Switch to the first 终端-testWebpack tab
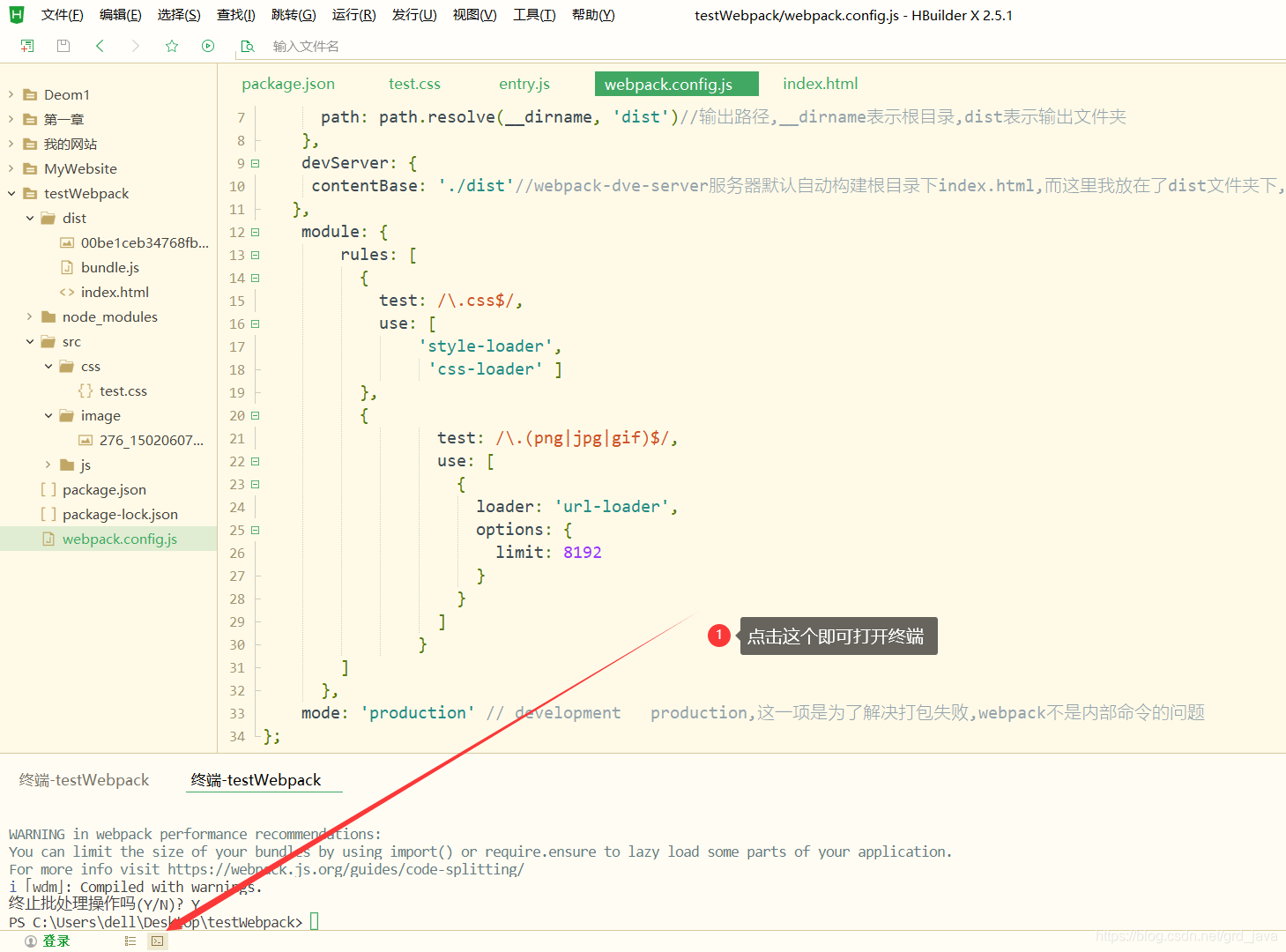Image resolution: width=1286 pixels, height=952 pixels. click(85, 780)
